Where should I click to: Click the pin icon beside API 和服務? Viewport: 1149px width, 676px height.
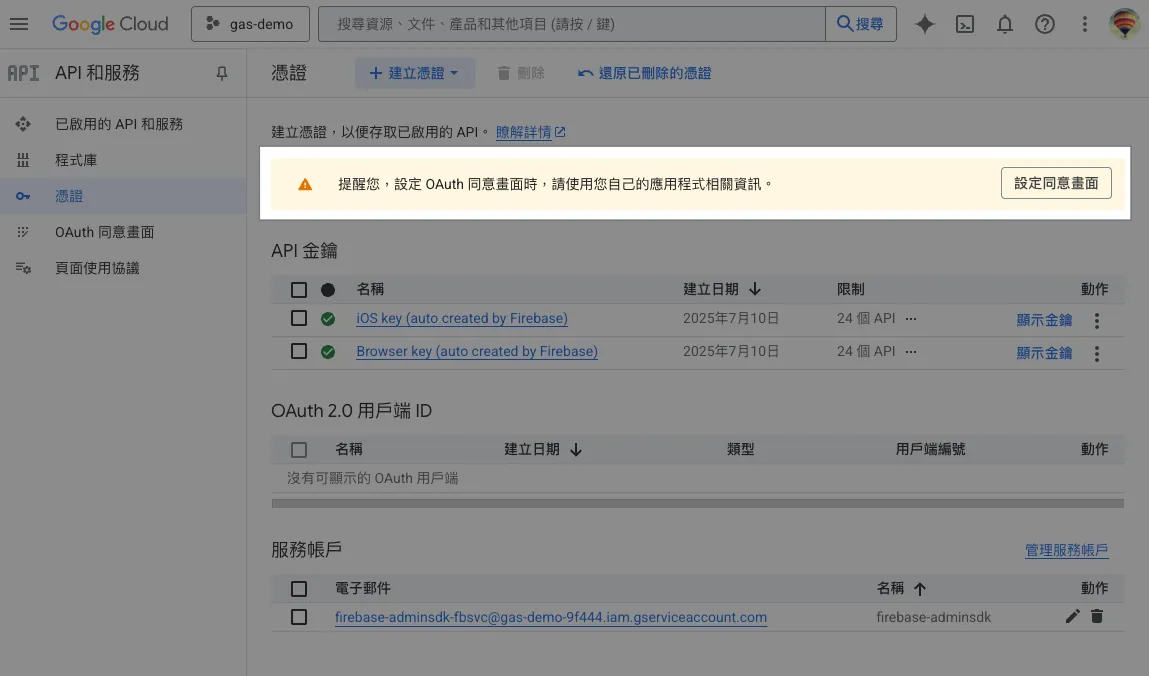click(x=222, y=73)
